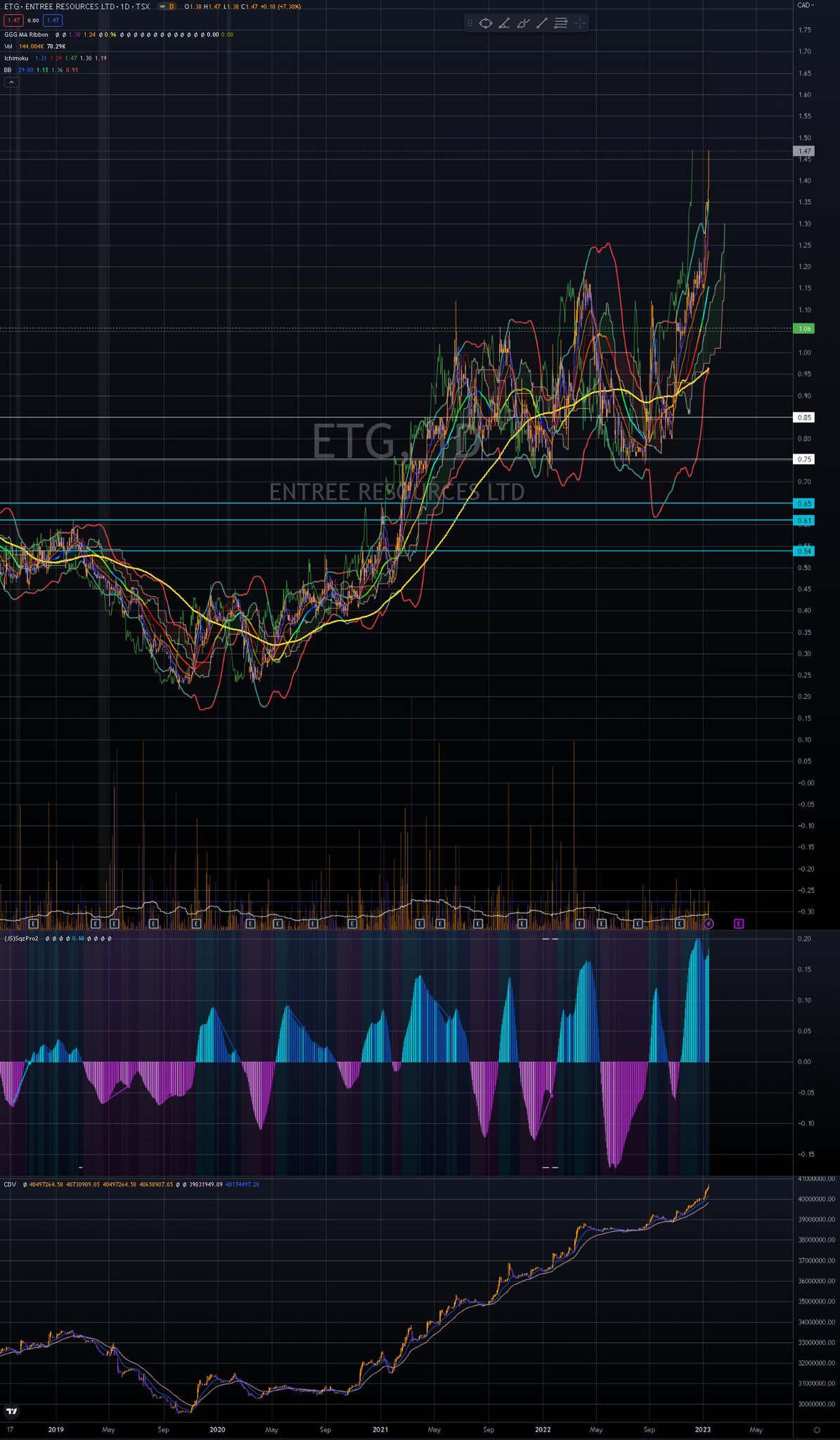840x1440 pixels.
Task: Select the BB indicator legend
Action: [8, 70]
